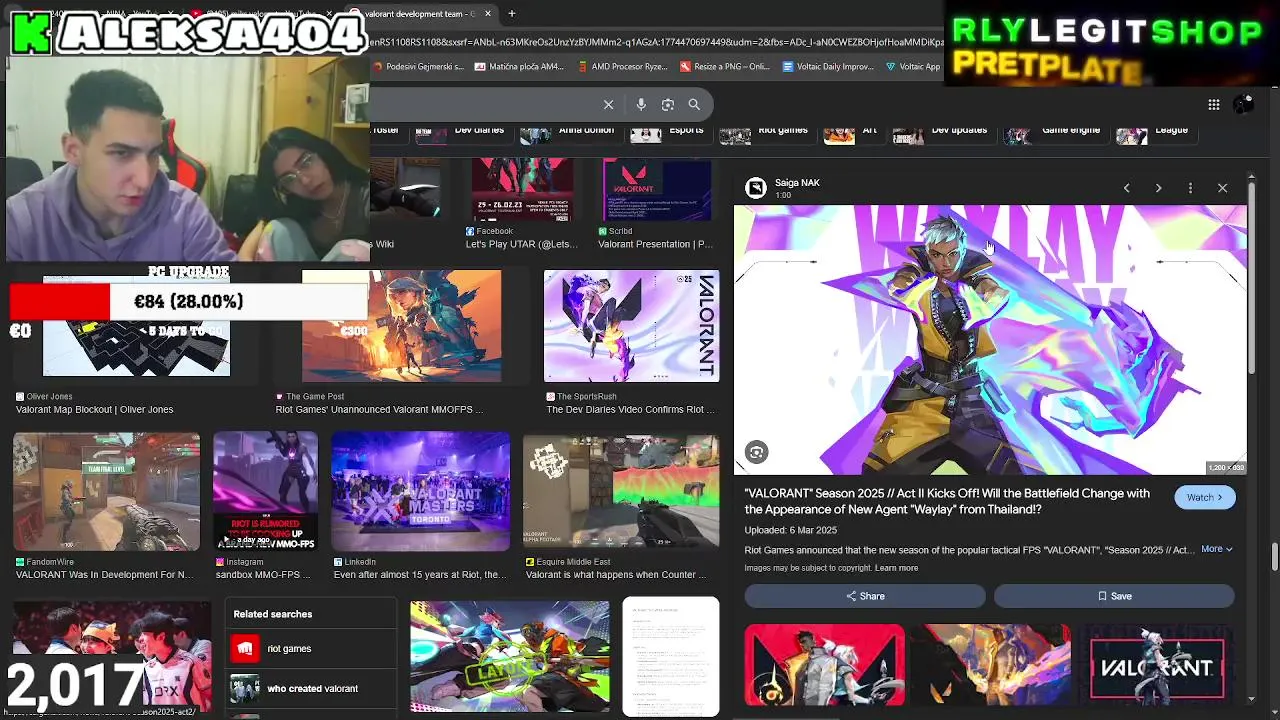1280x720 pixels.
Task: Open more options in preview panel
Action: [1190, 188]
